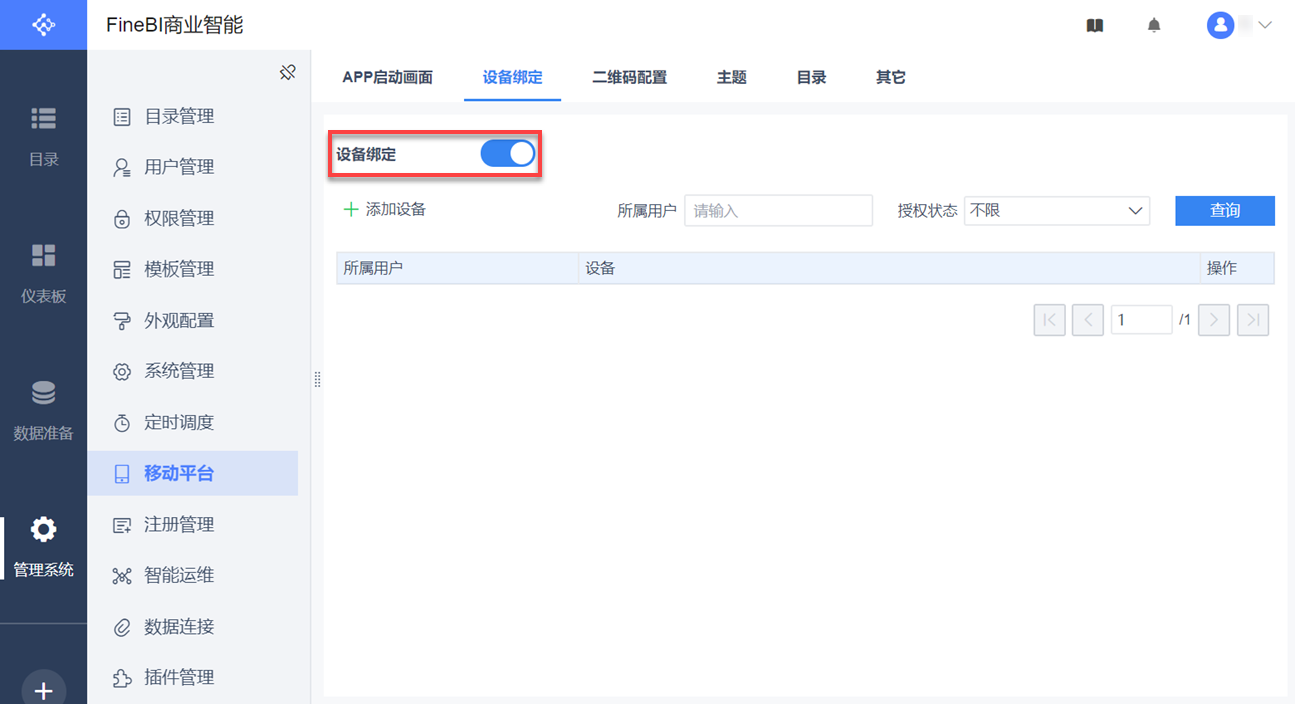Click the panel resize grip handle
This screenshot has width=1295, height=704.
pos(318,380)
